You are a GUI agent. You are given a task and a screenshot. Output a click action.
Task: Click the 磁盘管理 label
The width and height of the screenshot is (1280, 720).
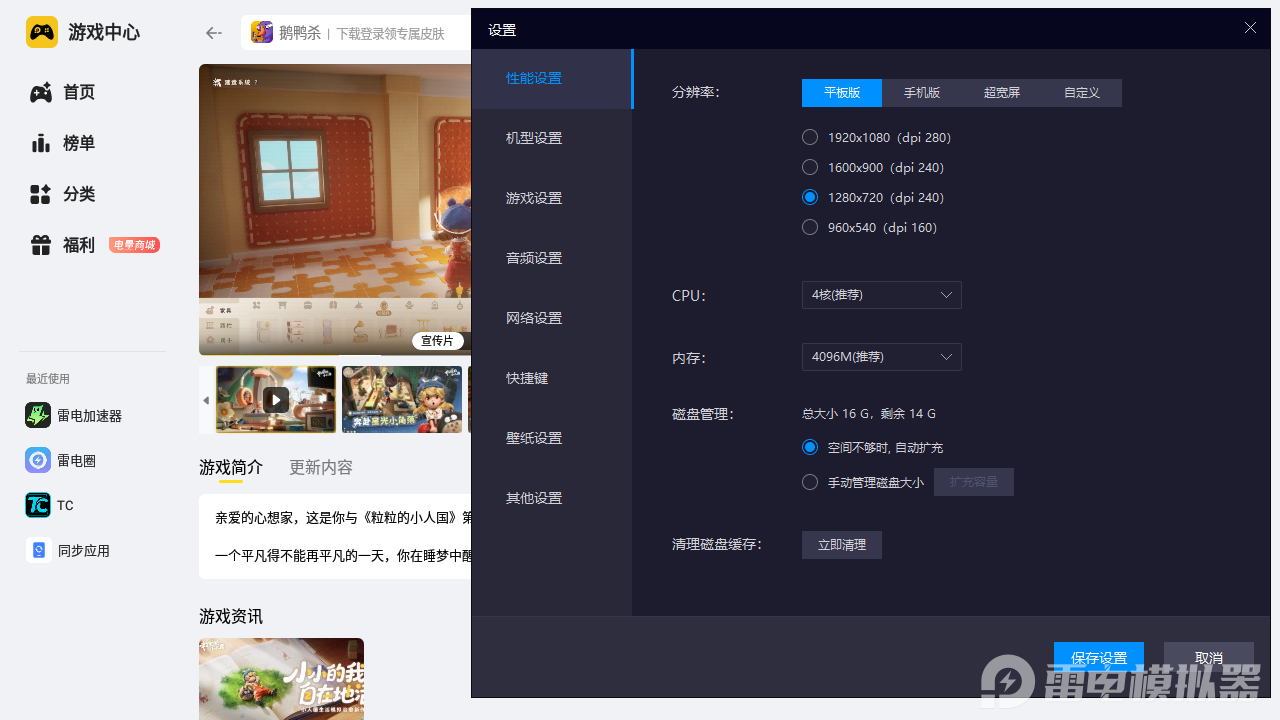(x=703, y=414)
